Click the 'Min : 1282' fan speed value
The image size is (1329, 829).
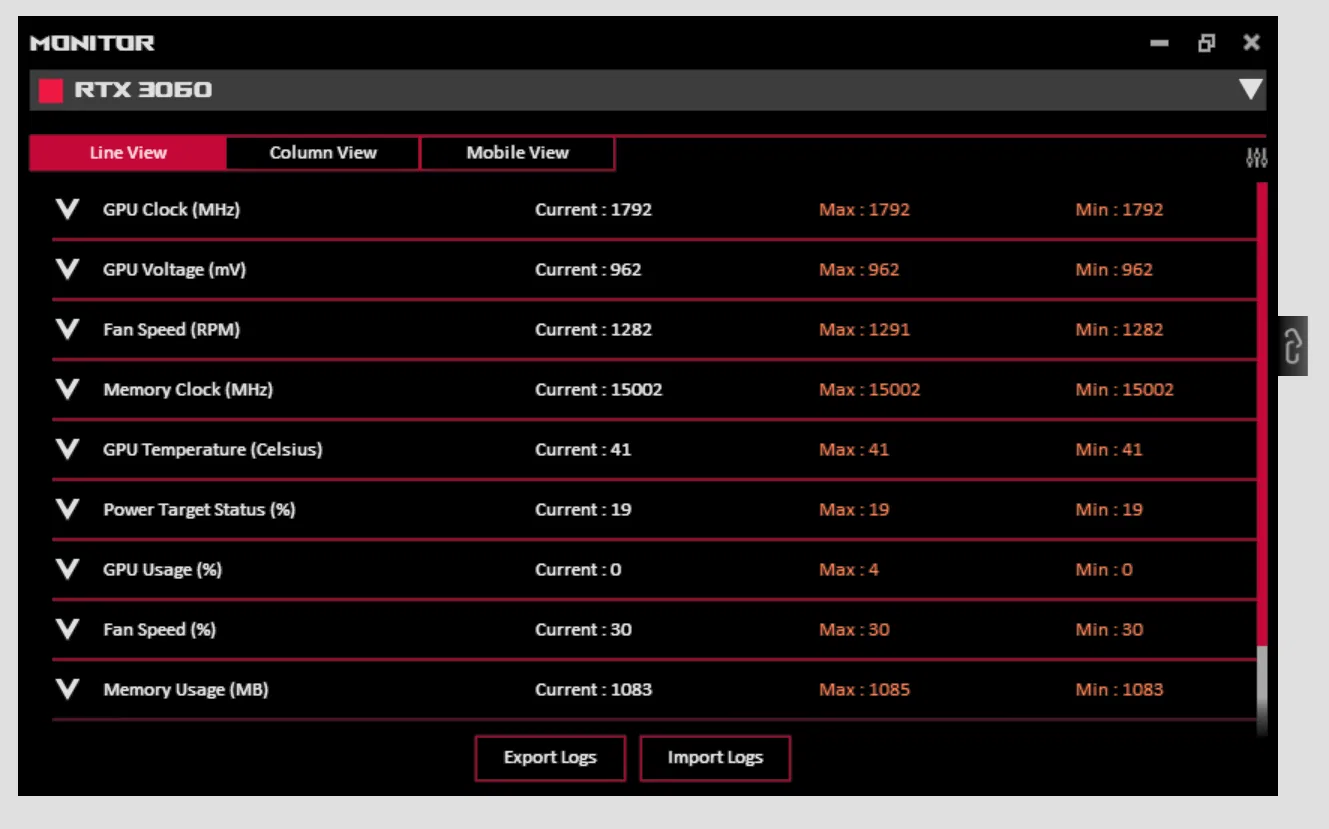click(x=1119, y=330)
